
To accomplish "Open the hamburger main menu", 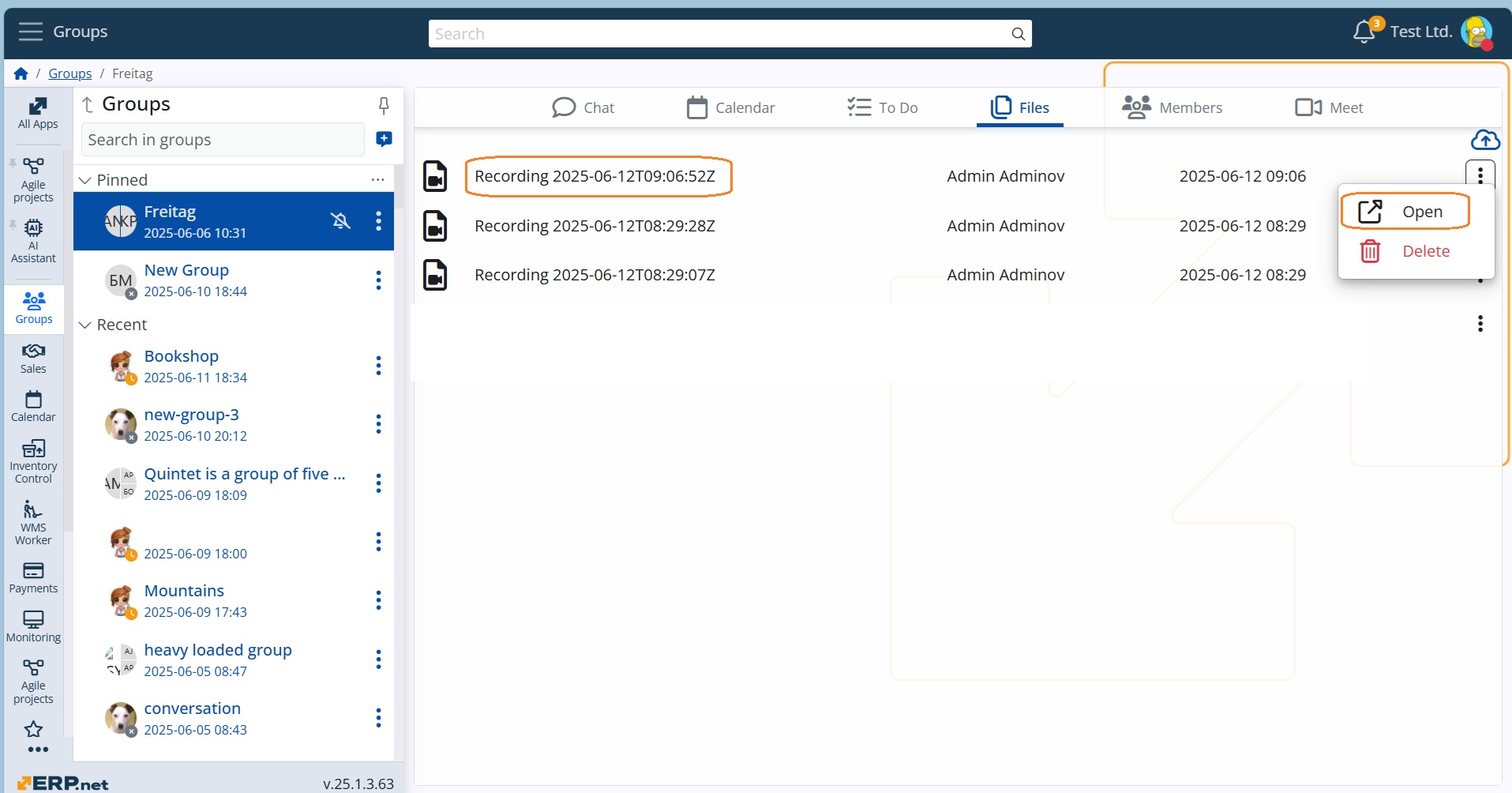I will [x=31, y=32].
